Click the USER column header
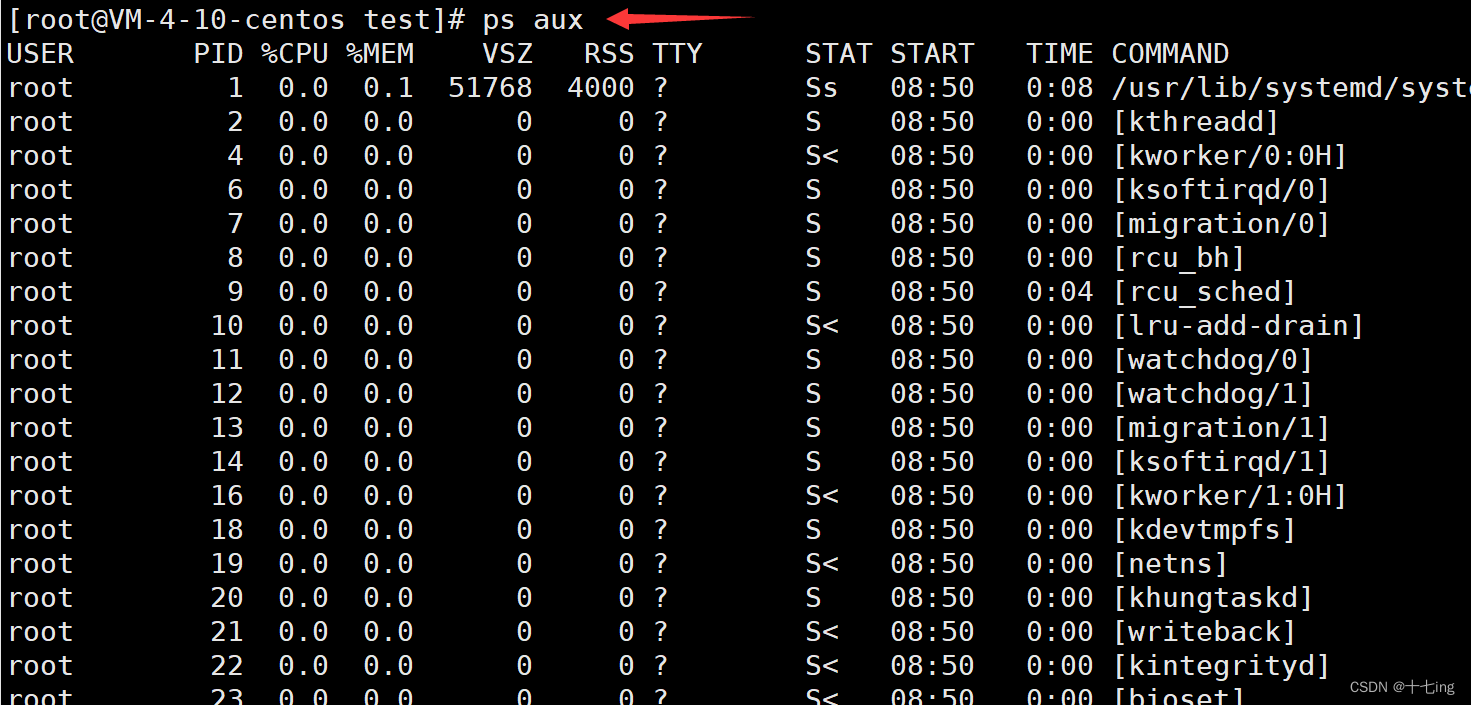This screenshot has height=705, width=1471. click(41, 54)
